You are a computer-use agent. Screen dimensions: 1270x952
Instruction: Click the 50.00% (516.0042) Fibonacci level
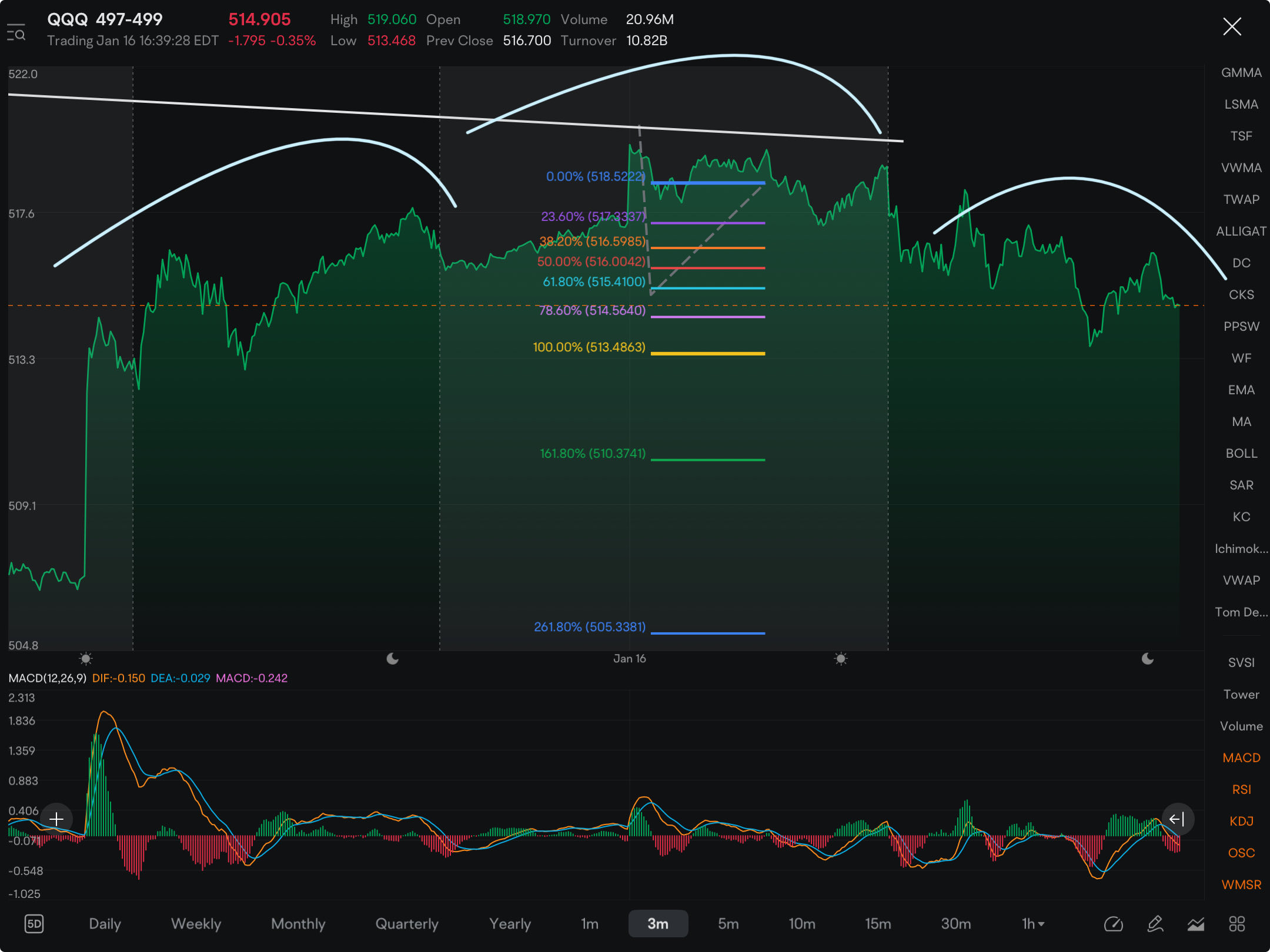click(x=591, y=261)
